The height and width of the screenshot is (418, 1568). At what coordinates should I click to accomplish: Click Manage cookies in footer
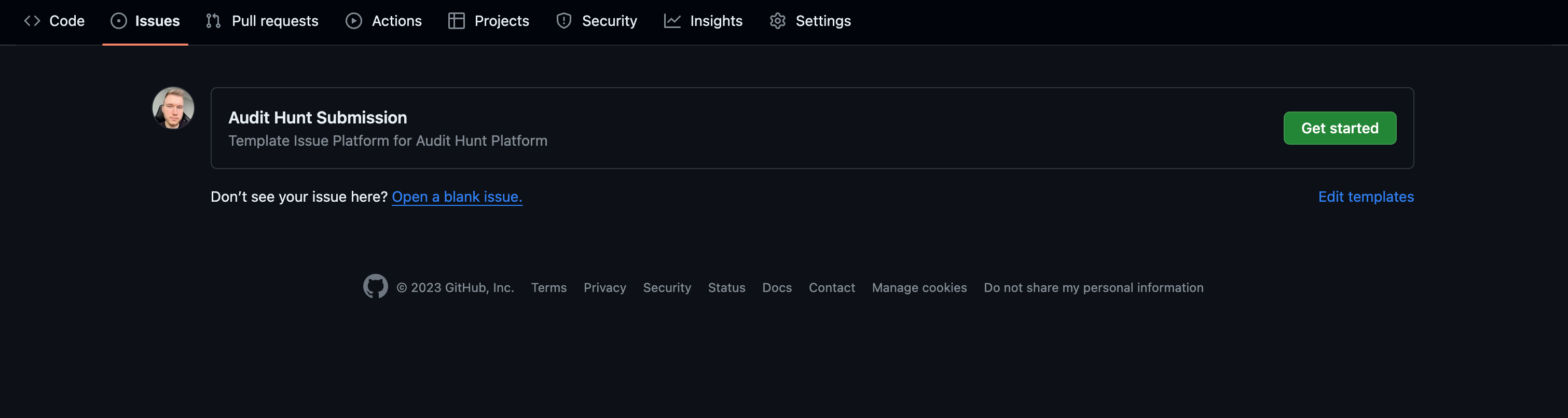(919, 287)
